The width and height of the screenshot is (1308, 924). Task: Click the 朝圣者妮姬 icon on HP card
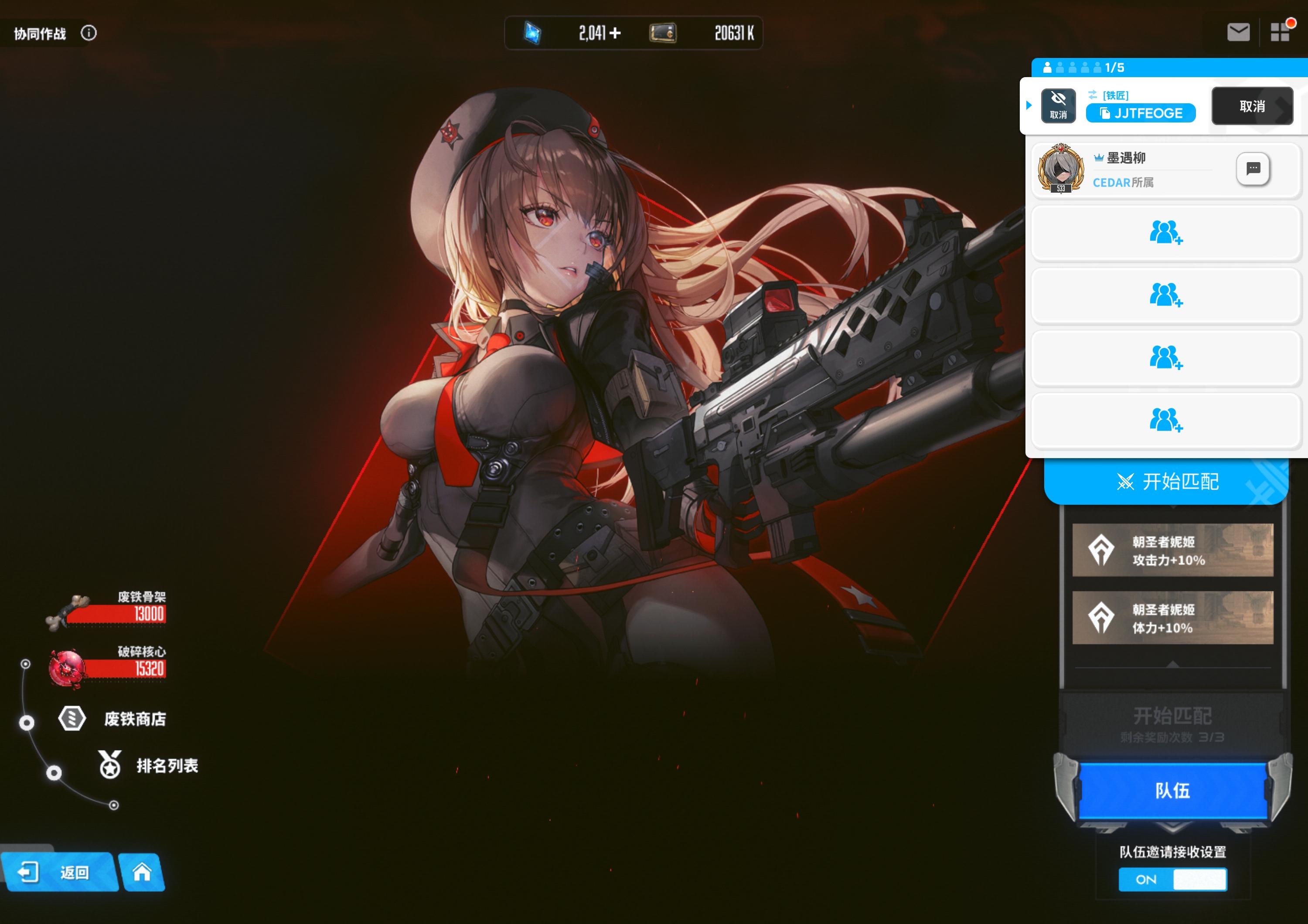[1100, 618]
